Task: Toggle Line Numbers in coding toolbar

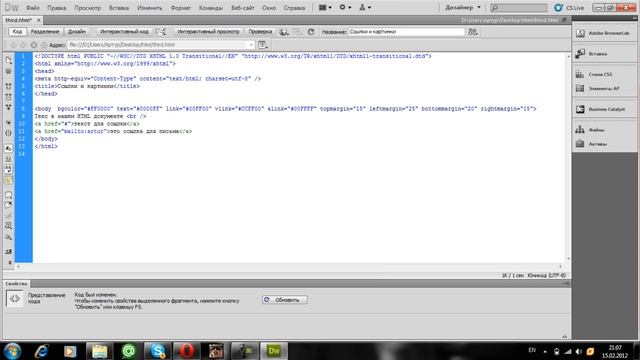Action: coord(9,149)
